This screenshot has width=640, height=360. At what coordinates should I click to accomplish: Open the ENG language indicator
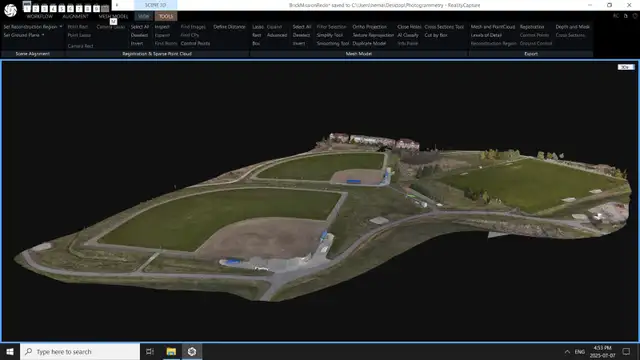(x=580, y=351)
